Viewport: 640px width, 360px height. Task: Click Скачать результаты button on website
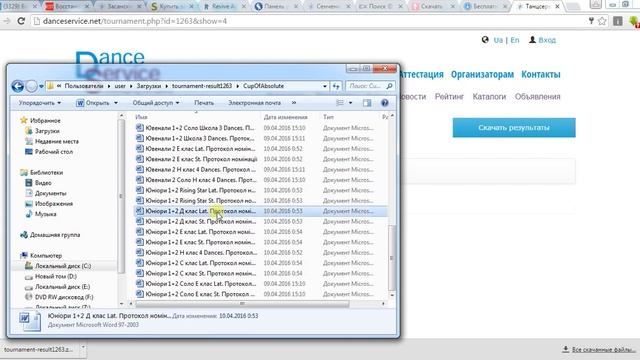514,128
